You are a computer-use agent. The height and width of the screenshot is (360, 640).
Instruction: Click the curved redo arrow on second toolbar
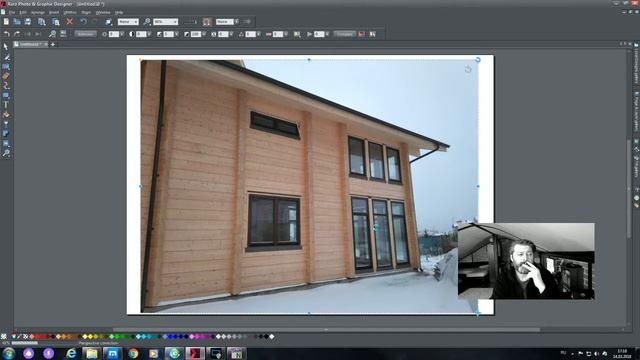coord(17,34)
